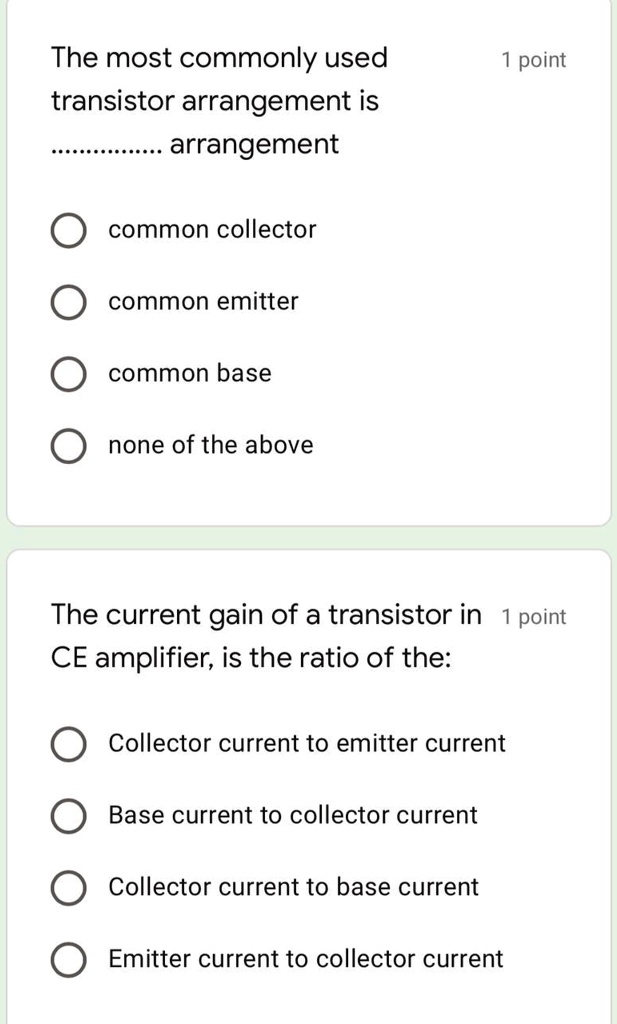Click the 1 point label on the second question
Image resolution: width=617 pixels, height=1024 pixels.
(534, 616)
